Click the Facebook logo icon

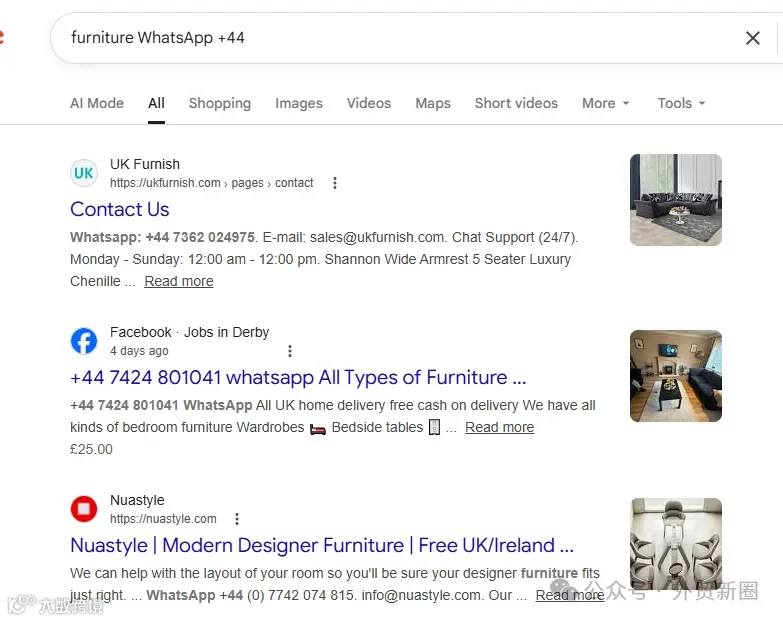tap(83, 341)
